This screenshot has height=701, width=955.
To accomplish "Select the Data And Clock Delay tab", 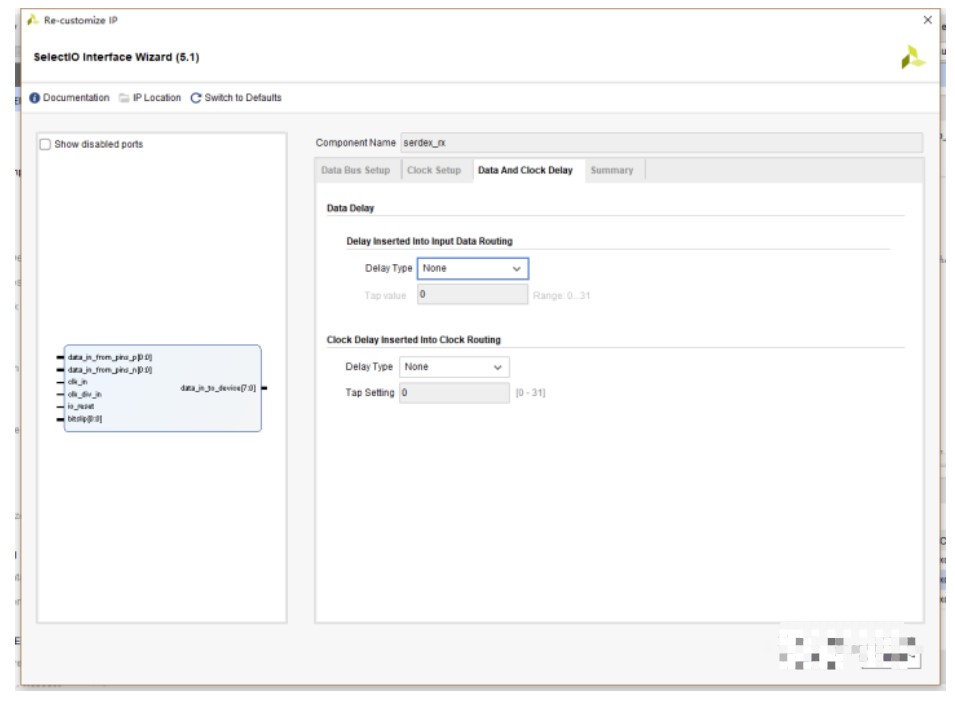I will [x=525, y=170].
